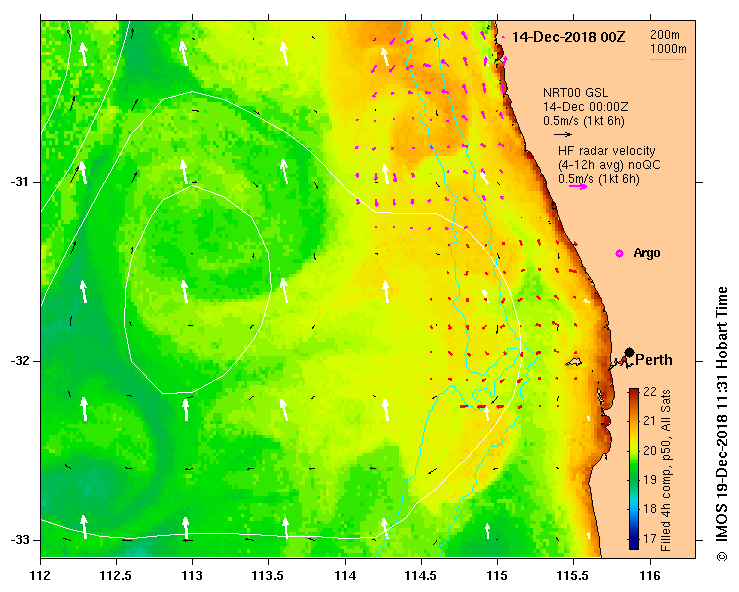Click the 19 value on color scale
The height and width of the screenshot is (592, 739).
(x=650, y=480)
